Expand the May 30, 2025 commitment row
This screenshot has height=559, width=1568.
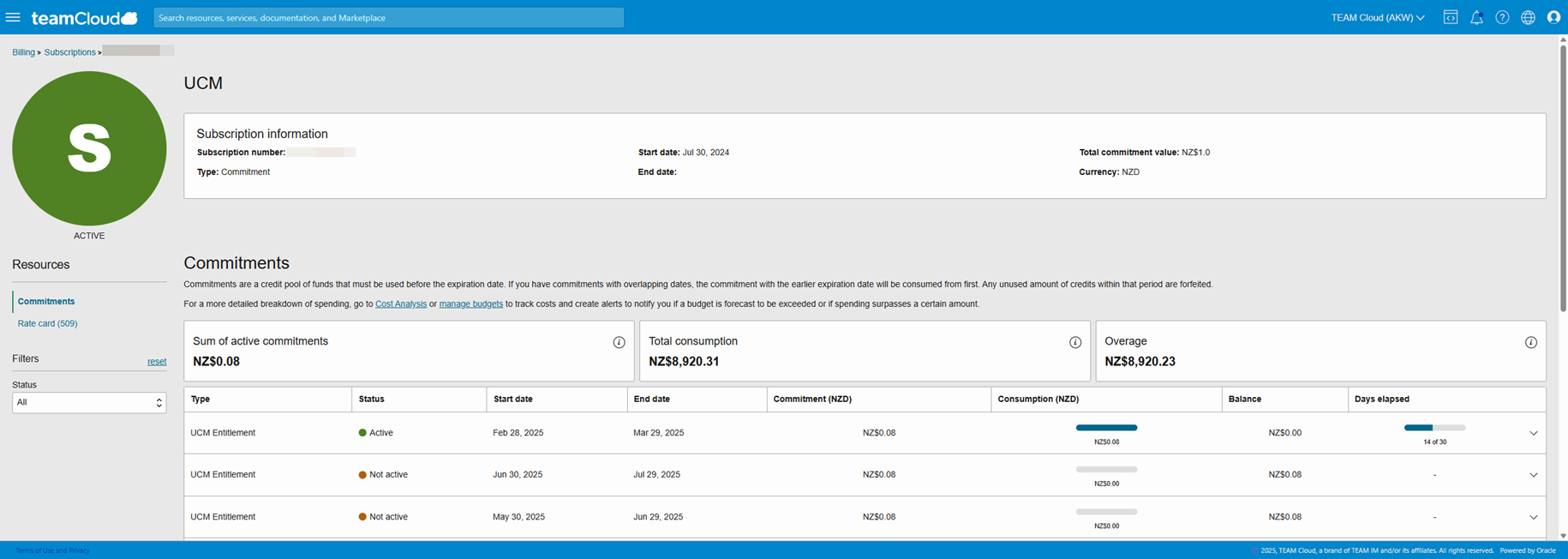tap(1534, 517)
